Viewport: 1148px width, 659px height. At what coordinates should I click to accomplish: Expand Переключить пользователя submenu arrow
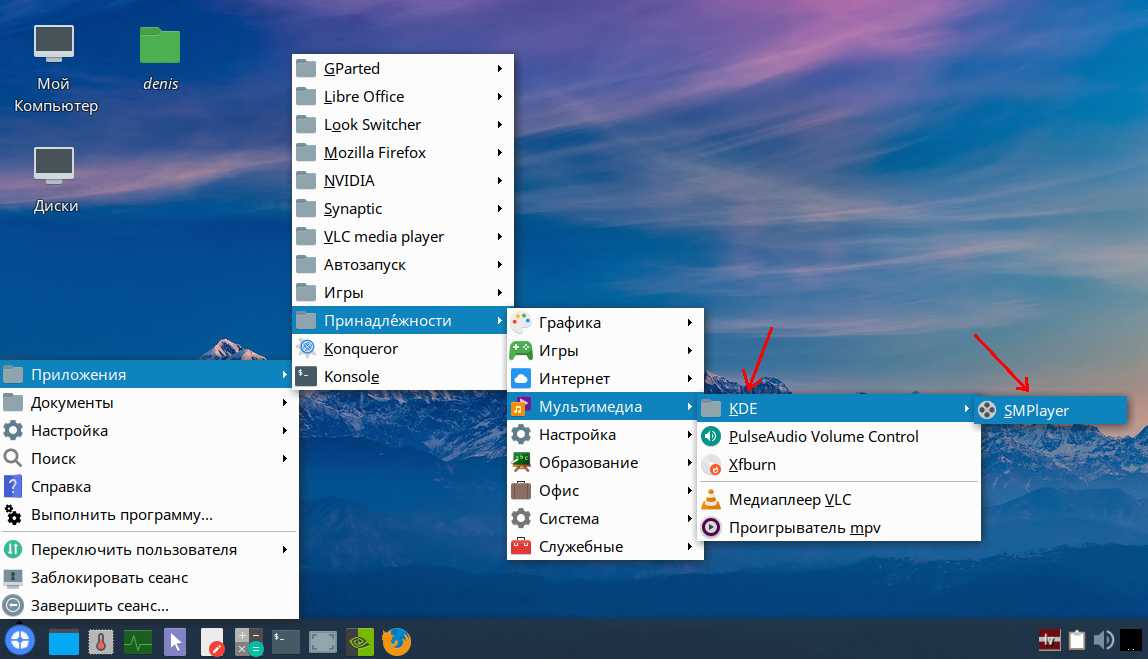coord(284,549)
